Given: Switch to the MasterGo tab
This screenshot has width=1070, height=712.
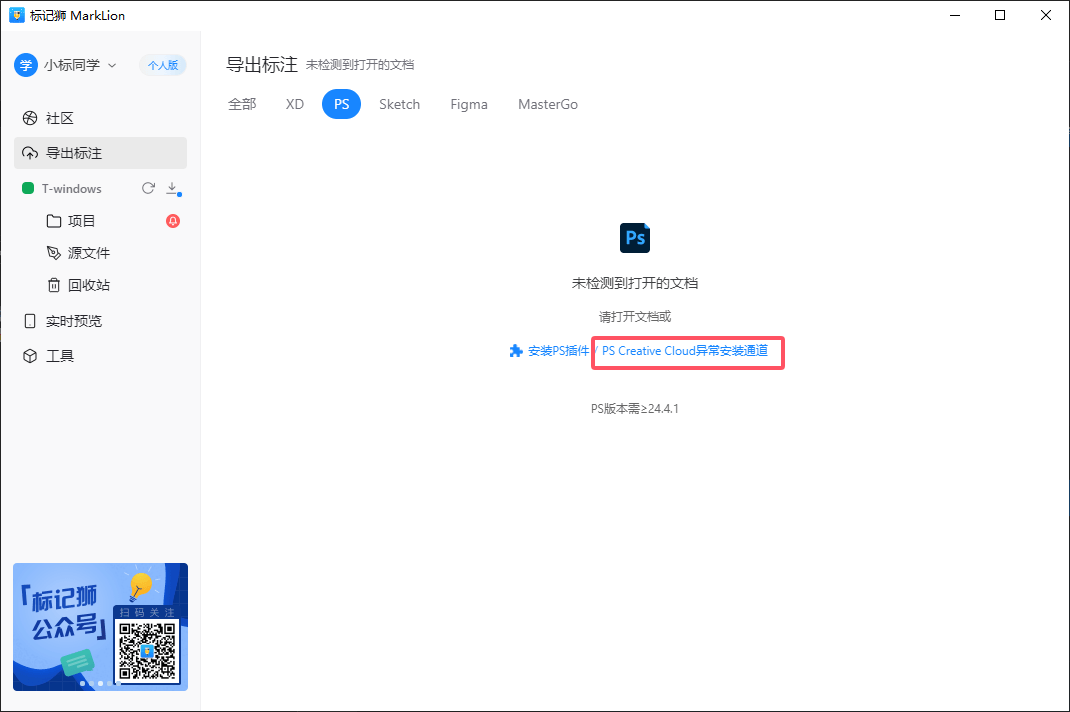Looking at the screenshot, I should click(x=548, y=104).
